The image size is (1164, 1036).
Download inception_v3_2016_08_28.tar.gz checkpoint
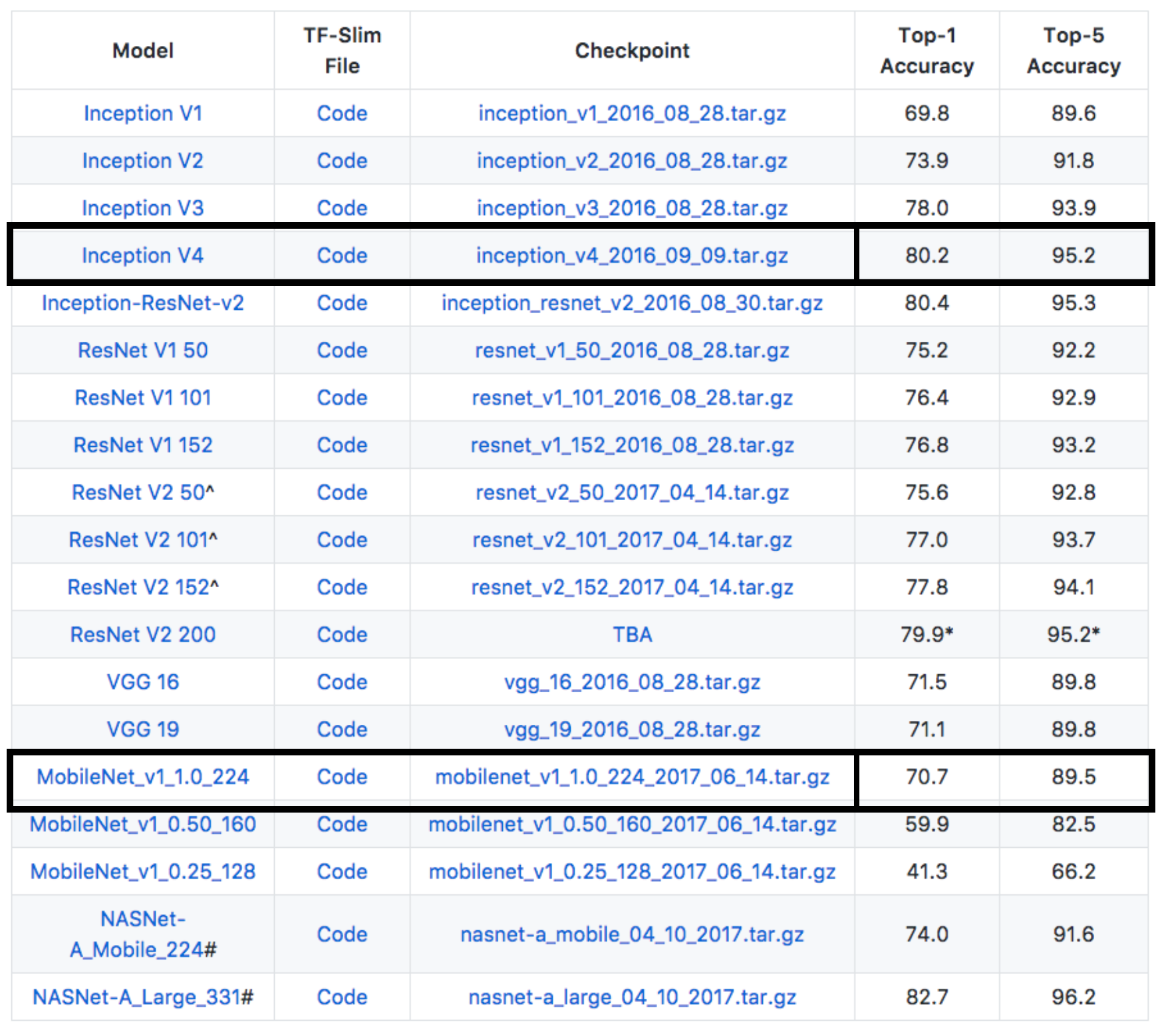point(633,209)
